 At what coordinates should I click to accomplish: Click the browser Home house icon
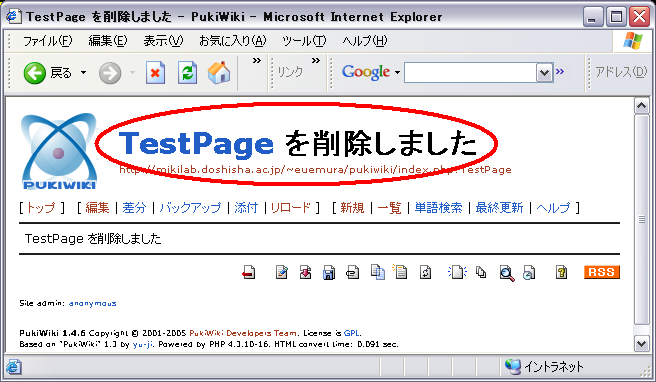219,73
